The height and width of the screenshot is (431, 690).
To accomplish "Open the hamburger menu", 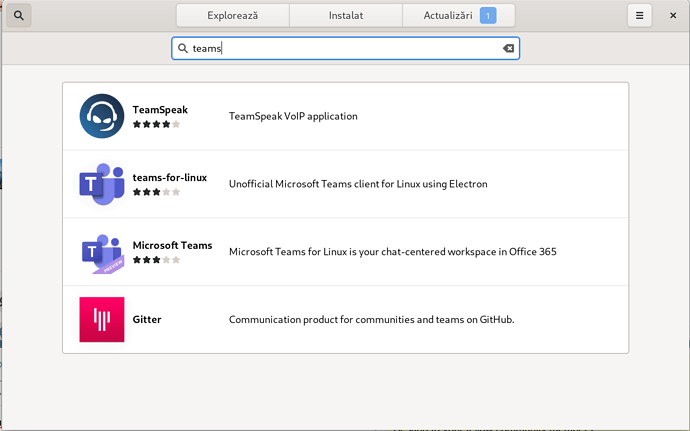I will [639, 15].
